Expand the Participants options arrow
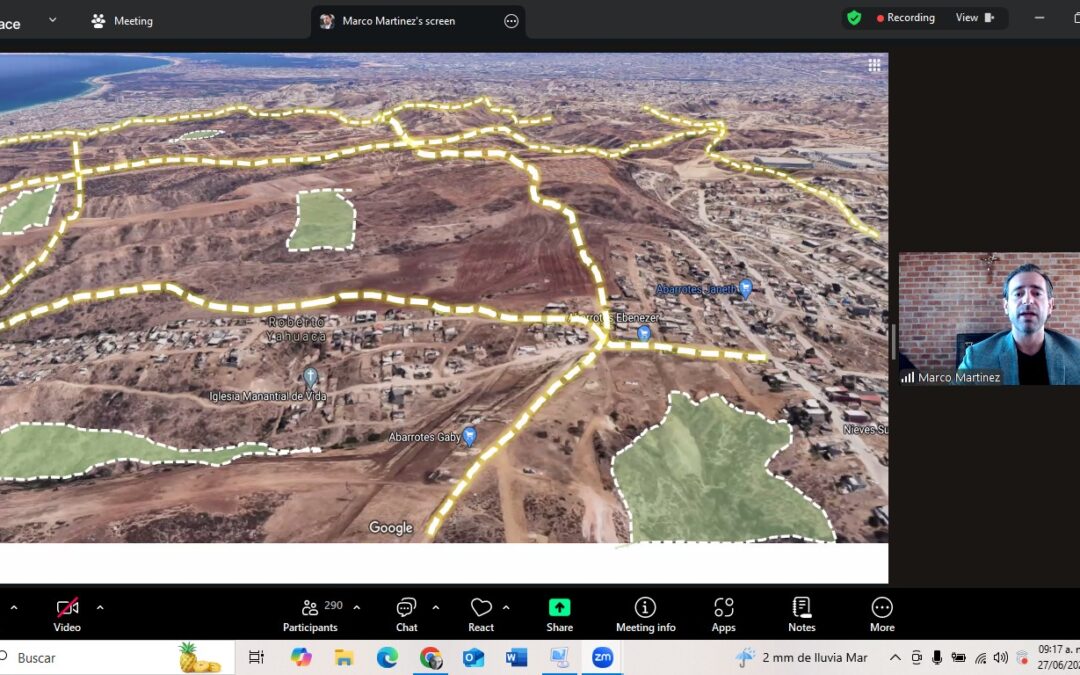1080x675 pixels. pyautogui.click(x=357, y=607)
